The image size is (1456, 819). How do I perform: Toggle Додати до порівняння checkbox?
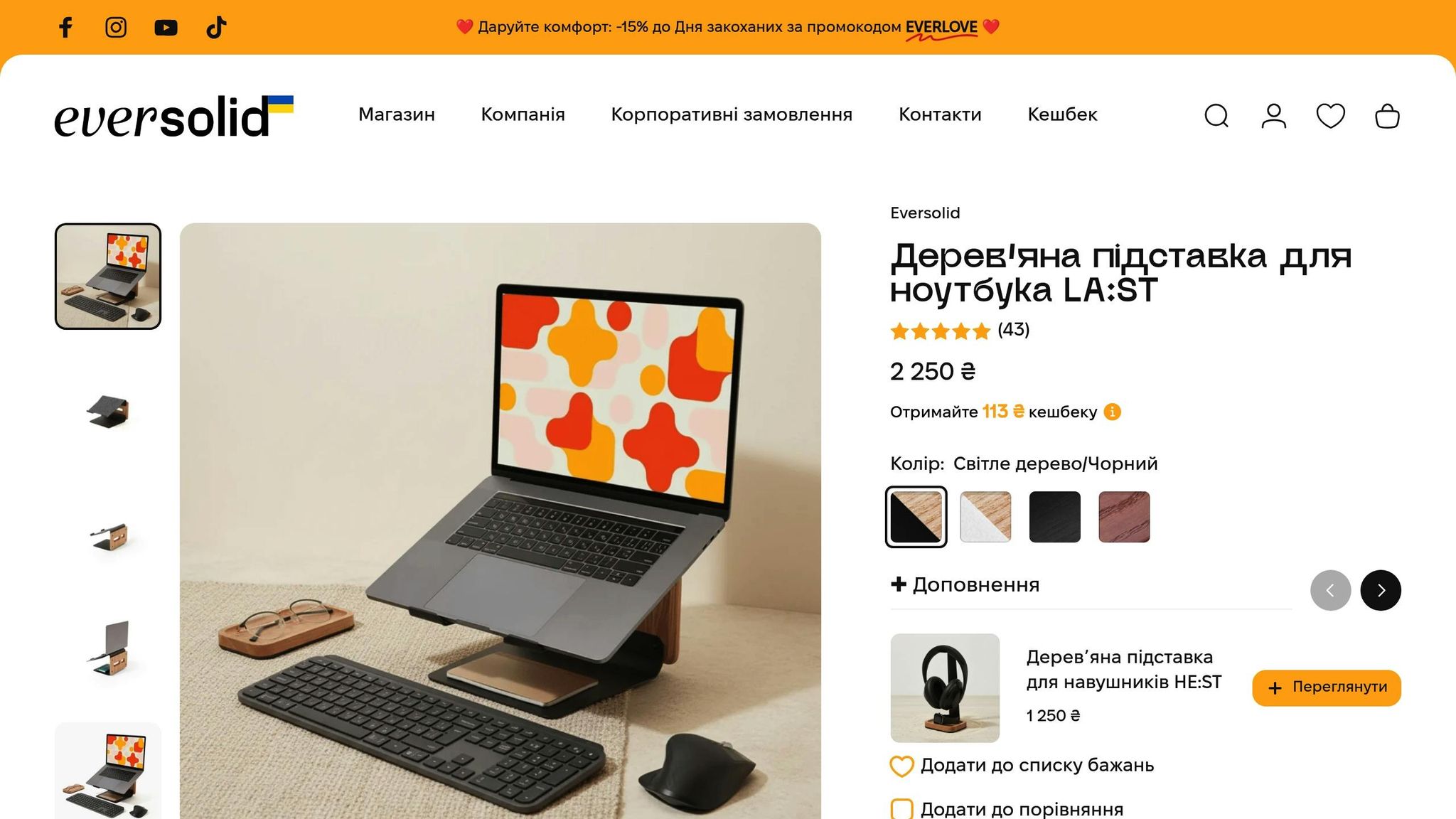(x=901, y=809)
